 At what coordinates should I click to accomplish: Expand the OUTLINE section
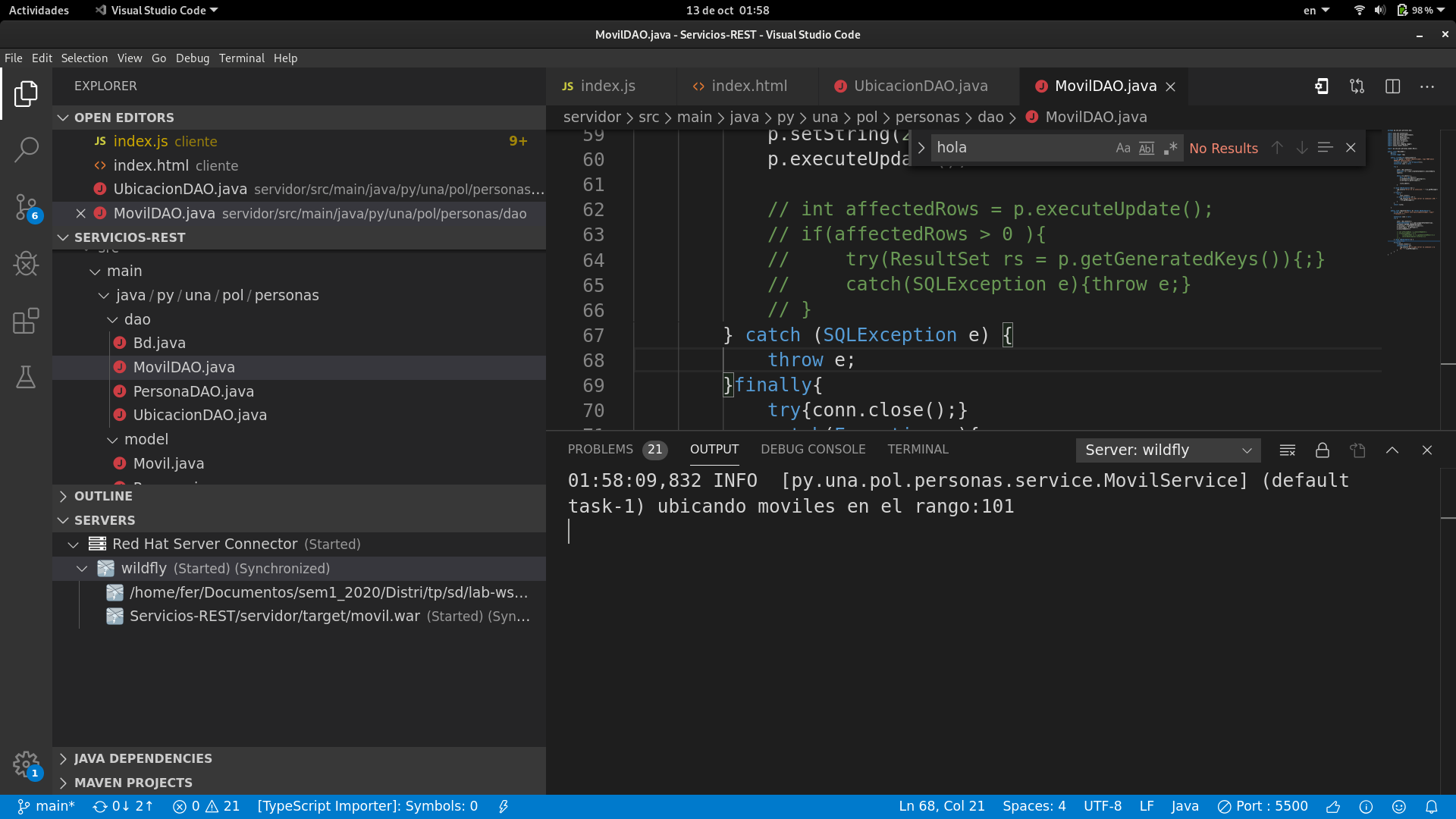click(x=103, y=496)
